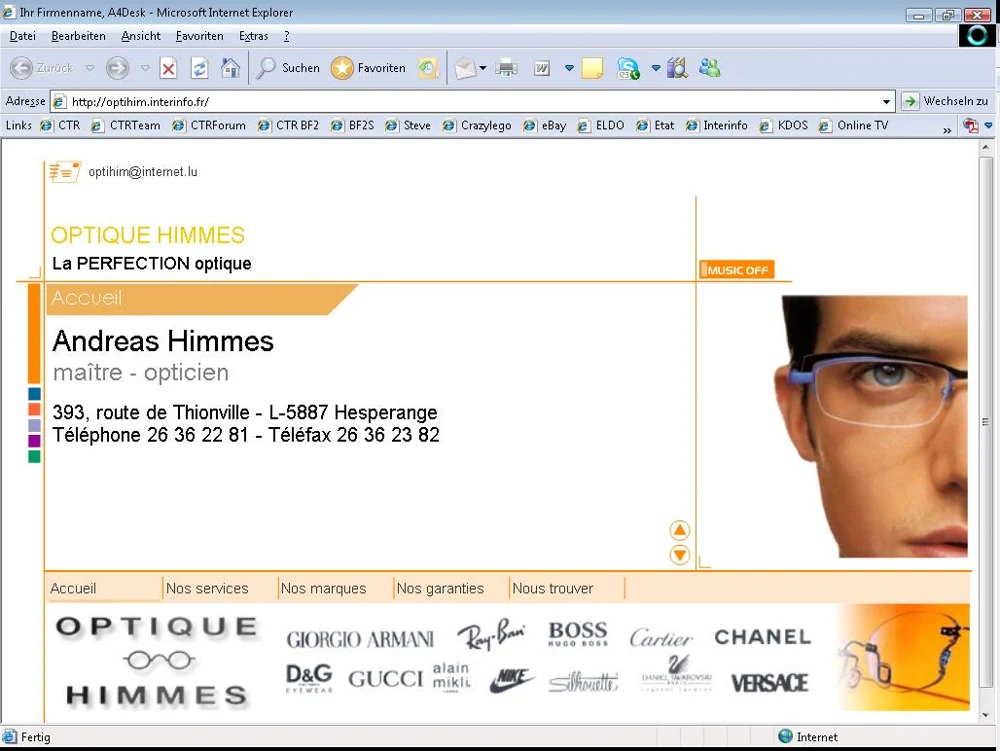The image size is (1000, 751).
Task: Open the Online TV link bookmark
Action: [853, 126]
